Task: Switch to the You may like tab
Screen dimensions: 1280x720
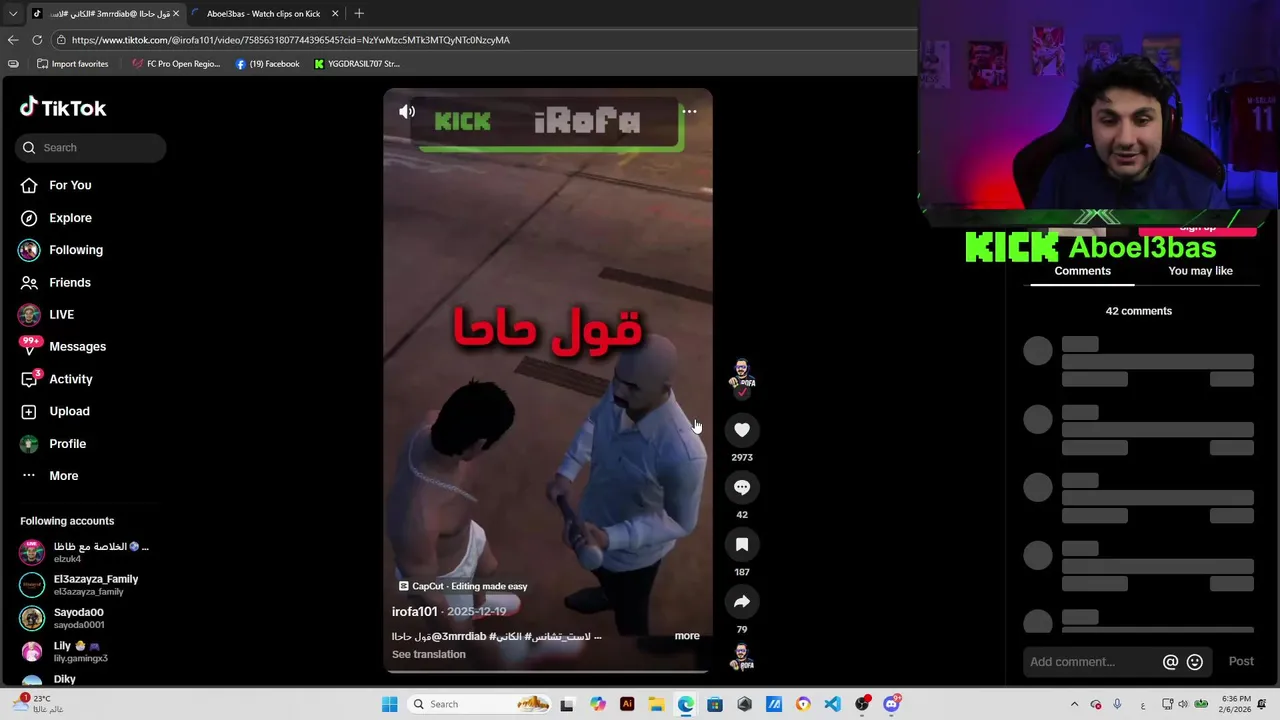Action: coord(1200,271)
